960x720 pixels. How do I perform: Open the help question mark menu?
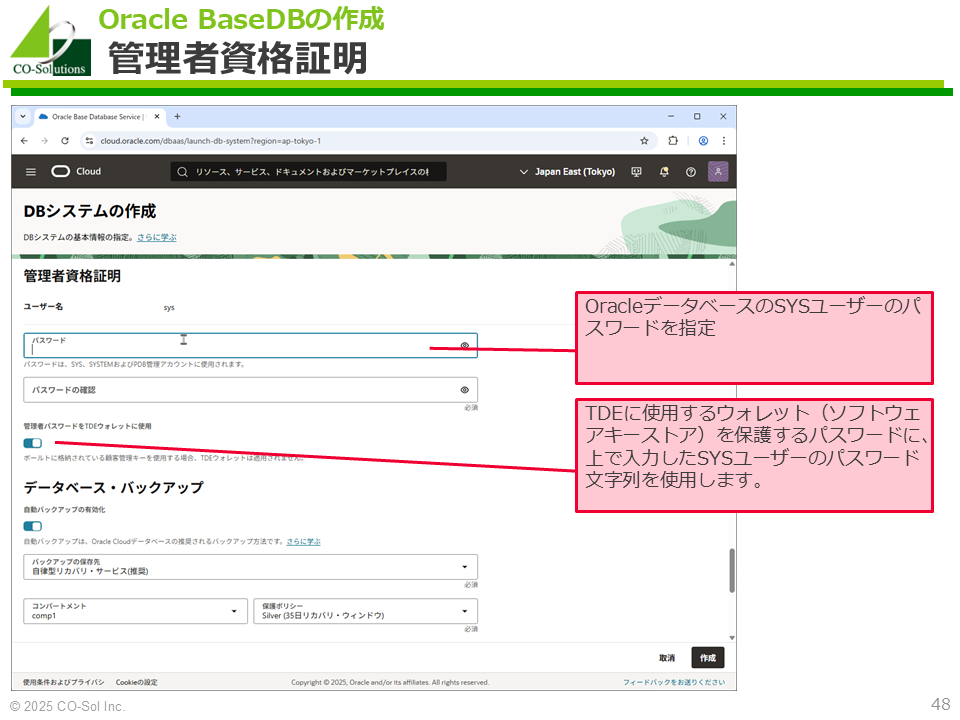click(691, 172)
